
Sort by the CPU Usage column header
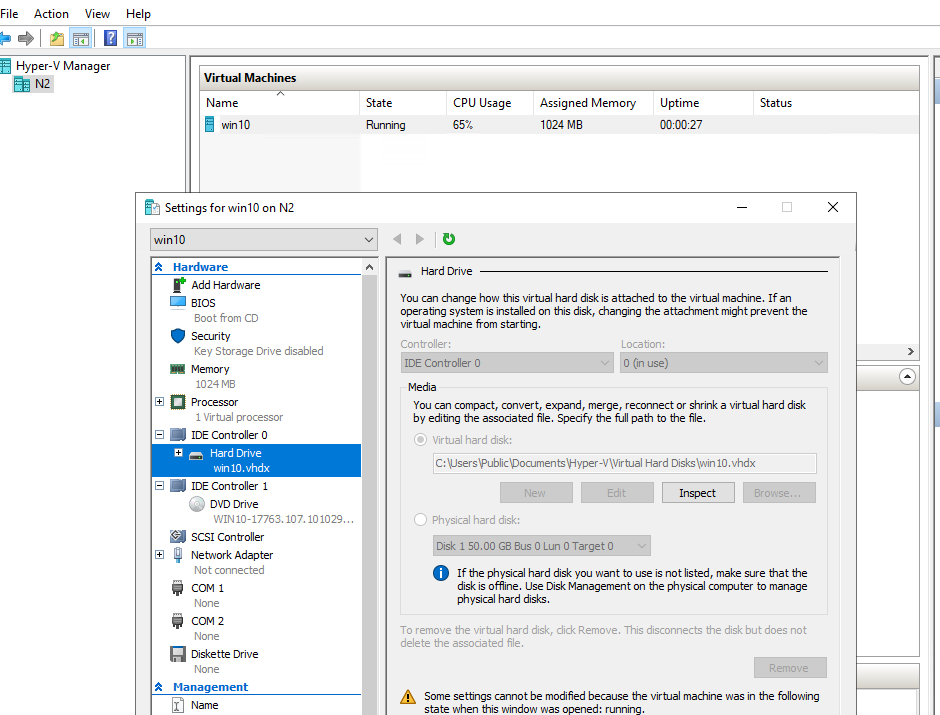pyautogui.click(x=489, y=102)
